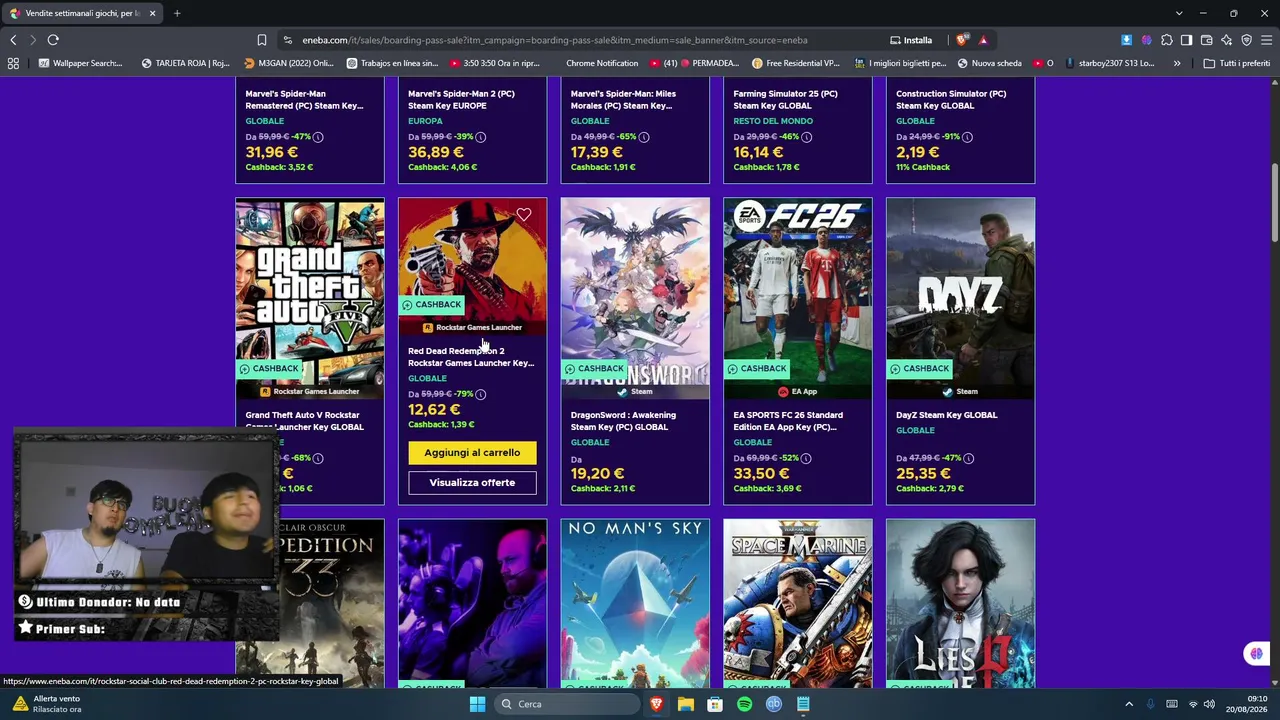Image resolution: width=1280 pixels, height=720 pixels.
Task: Go back to the previous page
Action: coord(13,40)
